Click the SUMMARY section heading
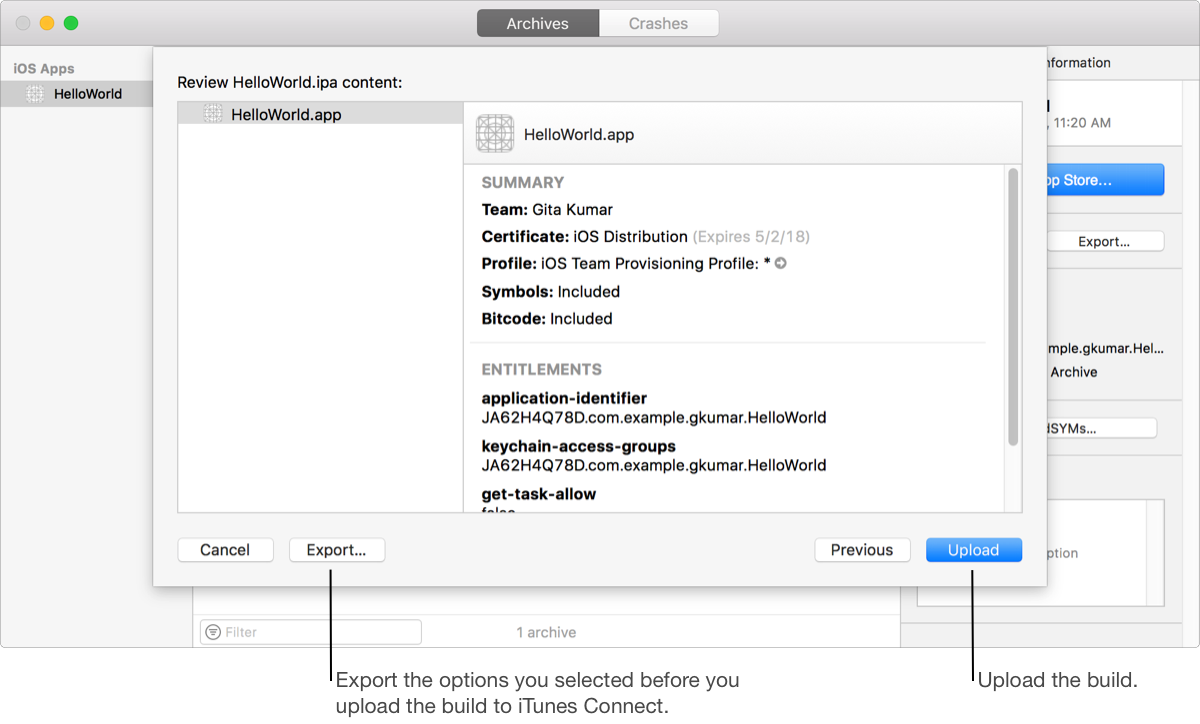This screenshot has width=1200, height=724. point(523,182)
